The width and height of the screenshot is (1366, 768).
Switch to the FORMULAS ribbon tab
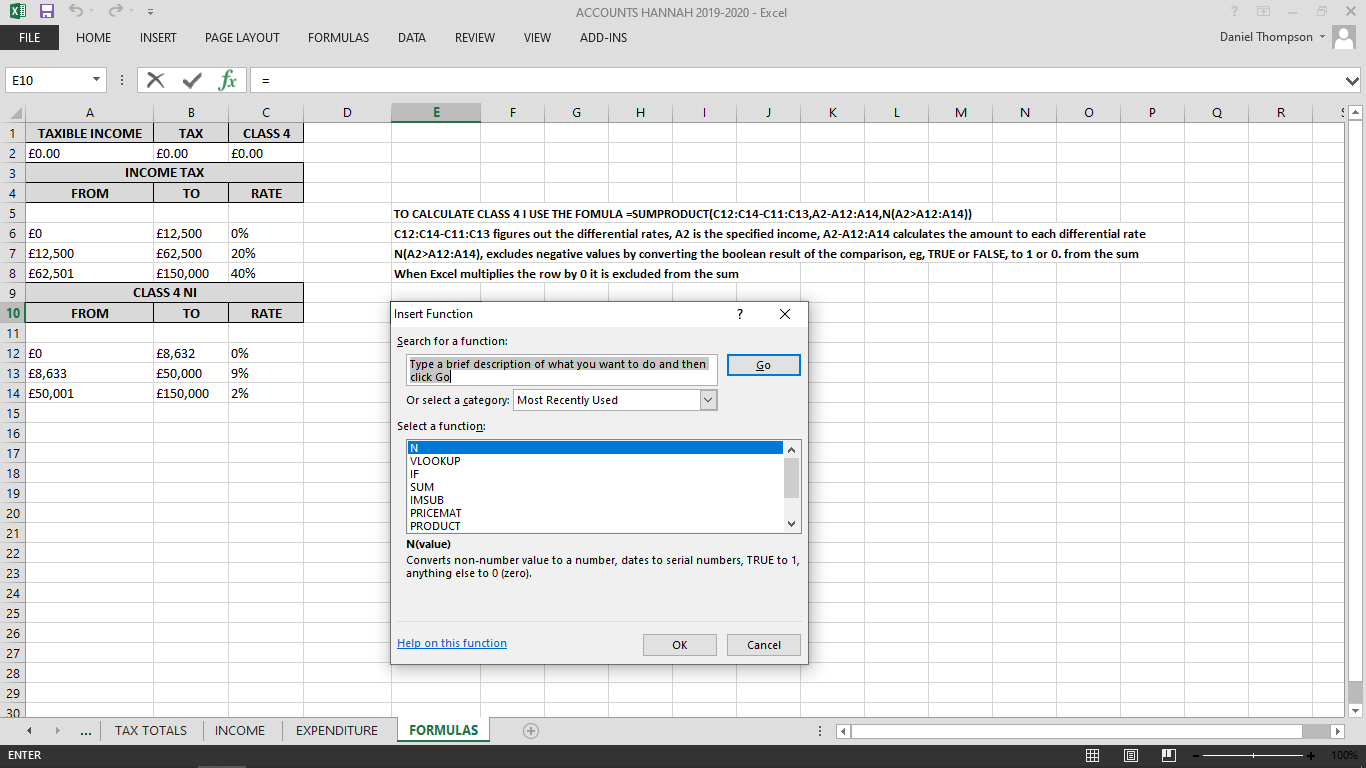(x=338, y=38)
